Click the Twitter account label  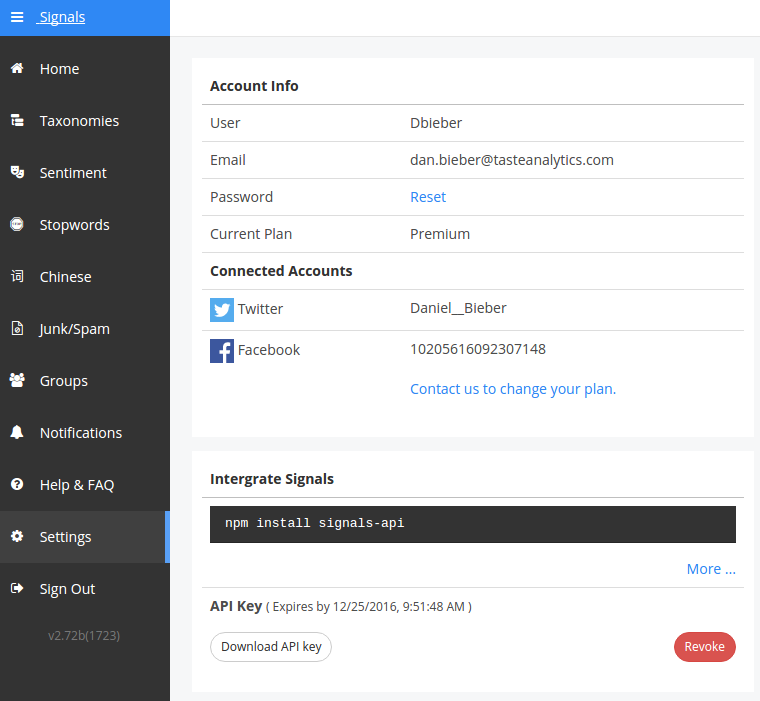point(260,309)
